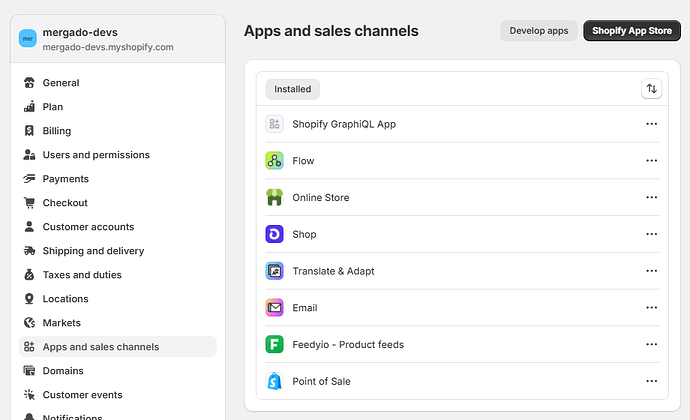Screen dimensions: 690x420
Task: Click the Shop app icon
Action: point(275,234)
